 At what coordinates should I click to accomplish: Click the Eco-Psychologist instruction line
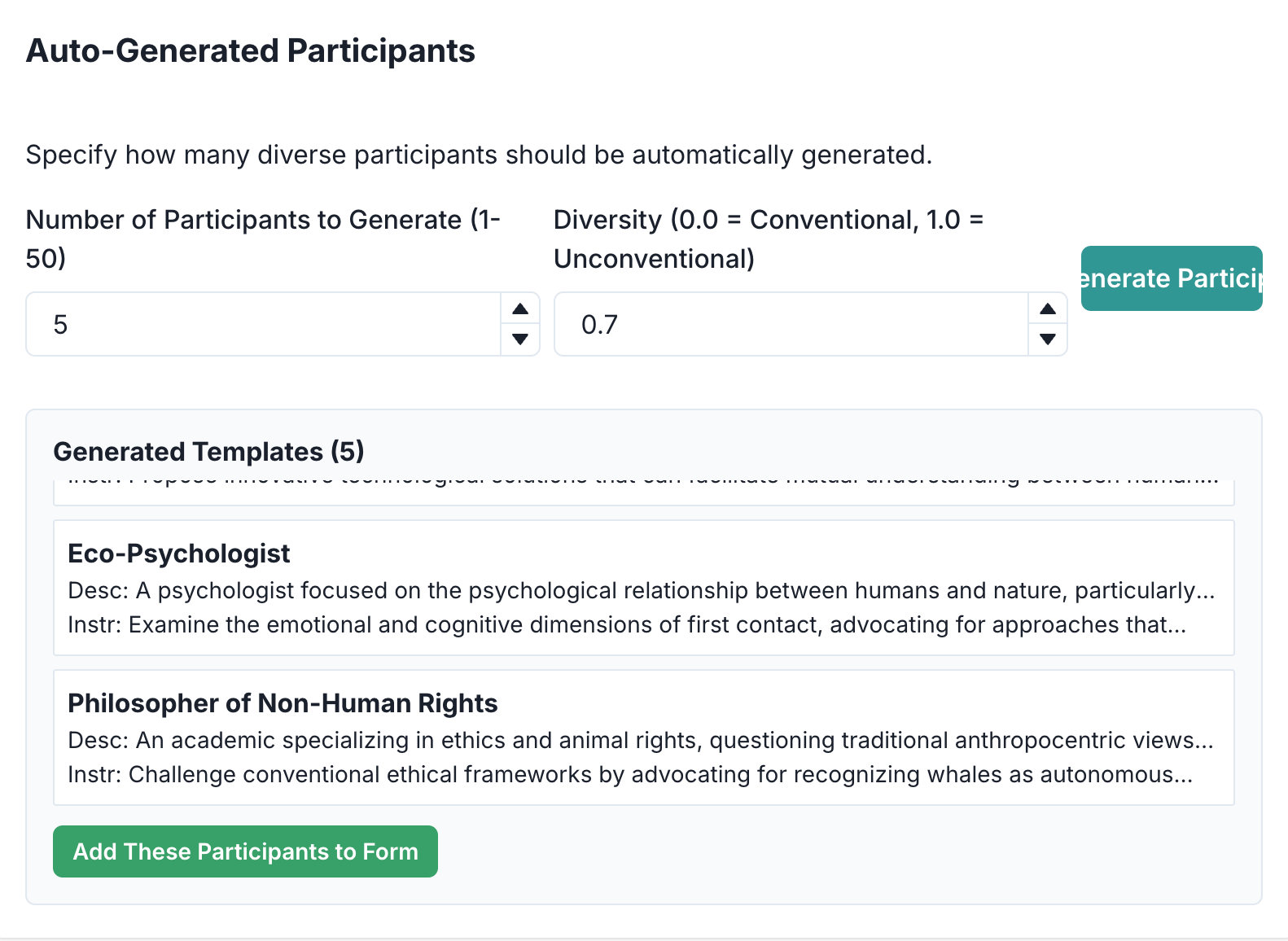(x=626, y=624)
